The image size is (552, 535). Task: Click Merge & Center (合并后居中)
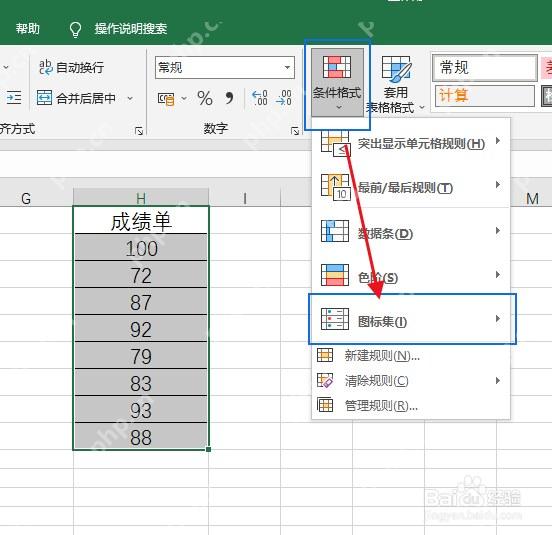pos(76,98)
